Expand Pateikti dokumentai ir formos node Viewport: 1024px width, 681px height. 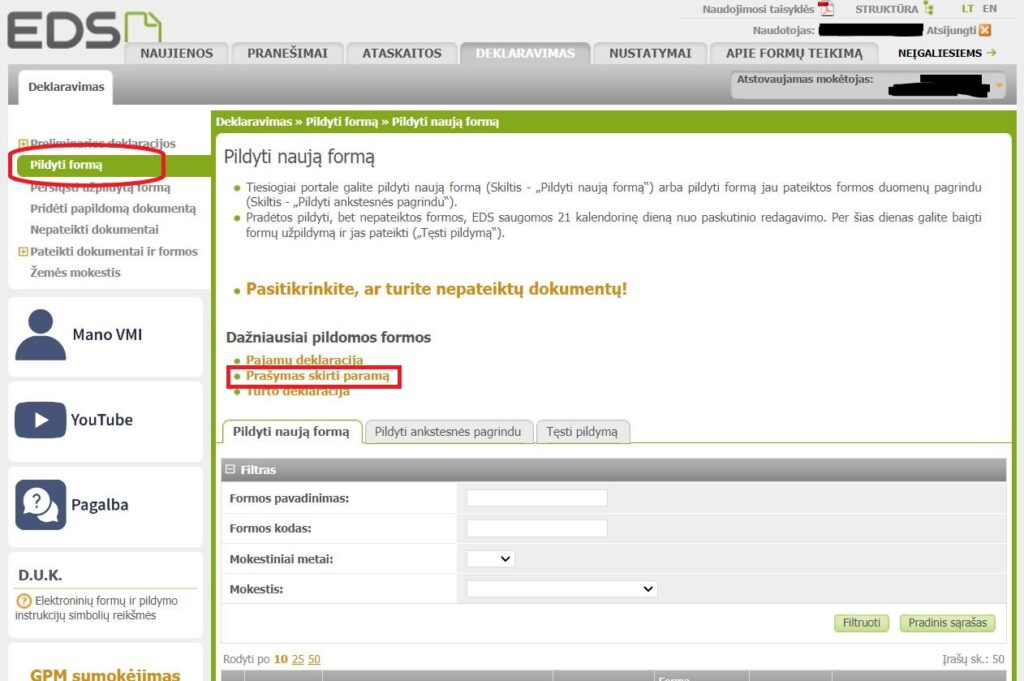(23, 252)
